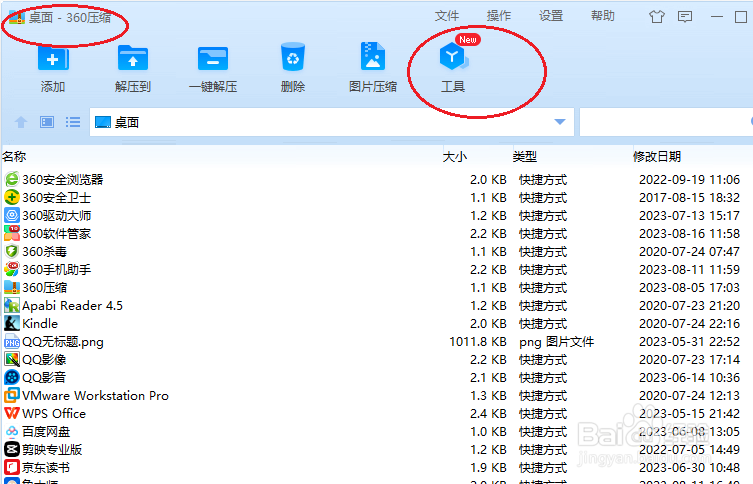The height and width of the screenshot is (484, 753).
Task: Click the 删除 (Delete) trash icon
Action: pyautogui.click(x=293, y=57)
